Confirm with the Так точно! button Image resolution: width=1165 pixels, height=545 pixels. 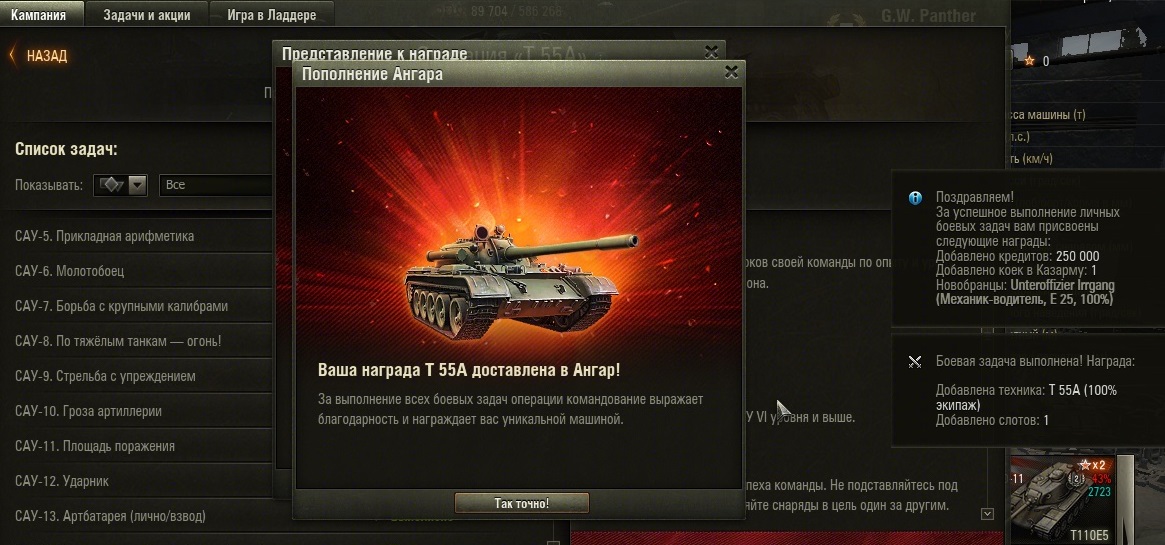522,503
